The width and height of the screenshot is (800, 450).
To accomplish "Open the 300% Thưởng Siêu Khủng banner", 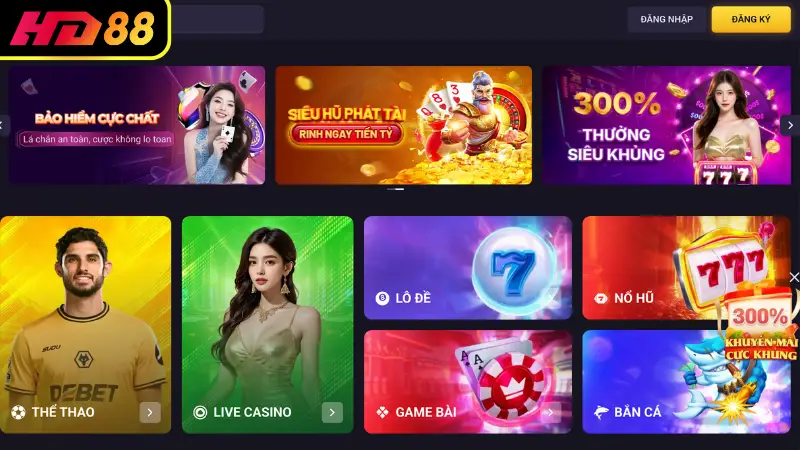I will click(666, 125).
